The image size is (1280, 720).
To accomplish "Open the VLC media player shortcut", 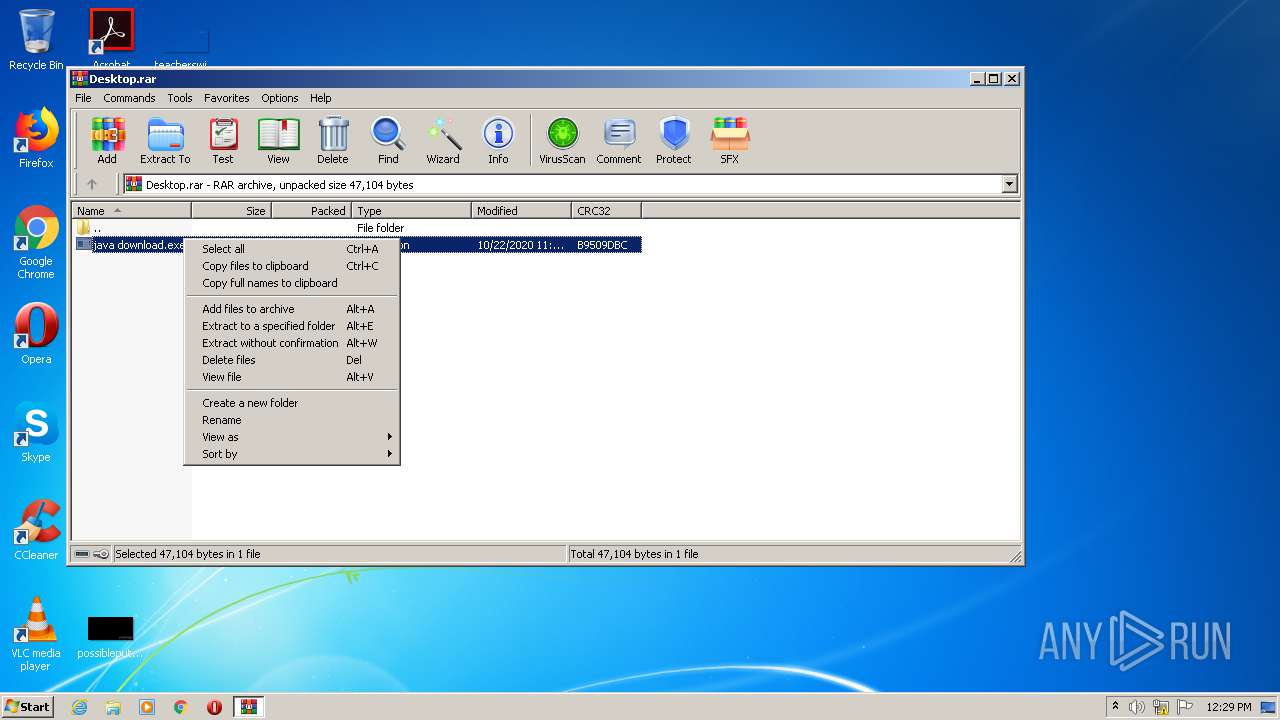I will click(x=36, y=634).
